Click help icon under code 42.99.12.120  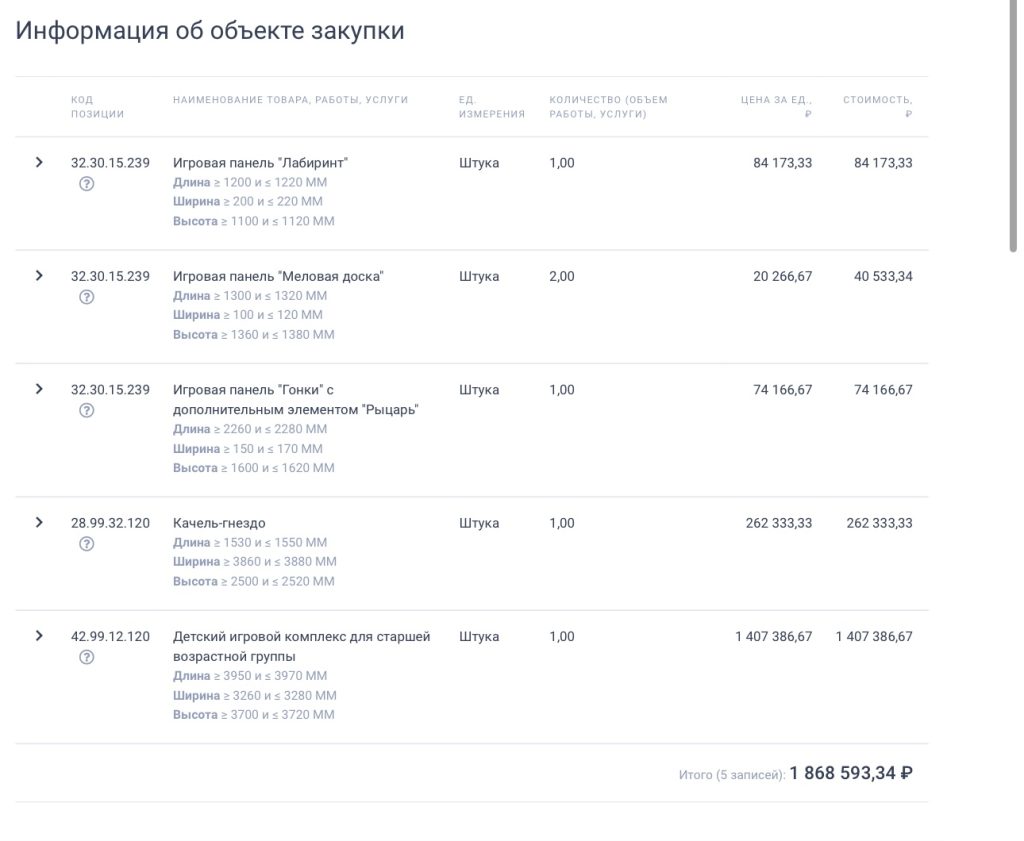(x=87, y=657)
